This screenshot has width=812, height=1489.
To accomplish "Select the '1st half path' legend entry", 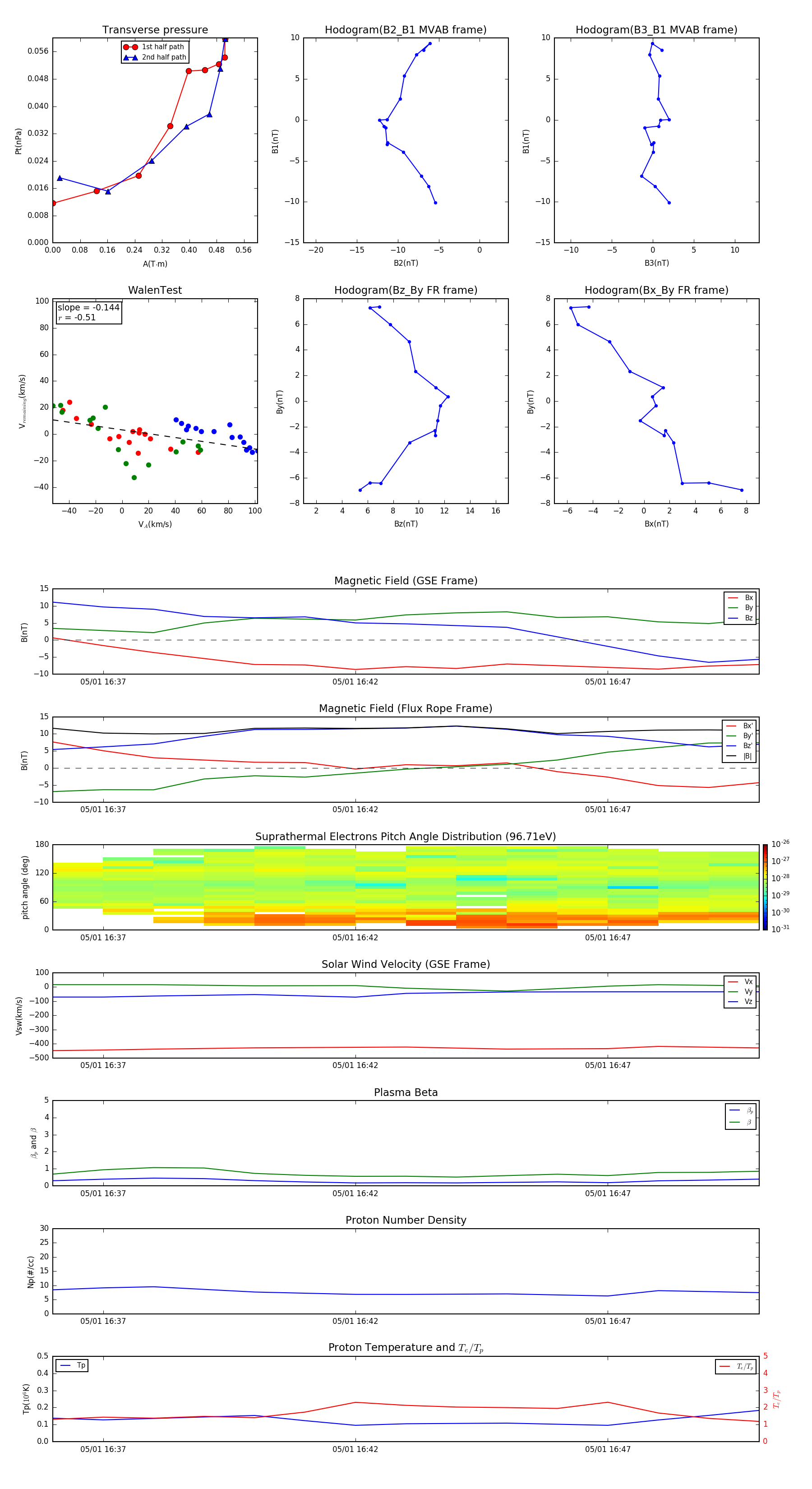I will [155, 47].
